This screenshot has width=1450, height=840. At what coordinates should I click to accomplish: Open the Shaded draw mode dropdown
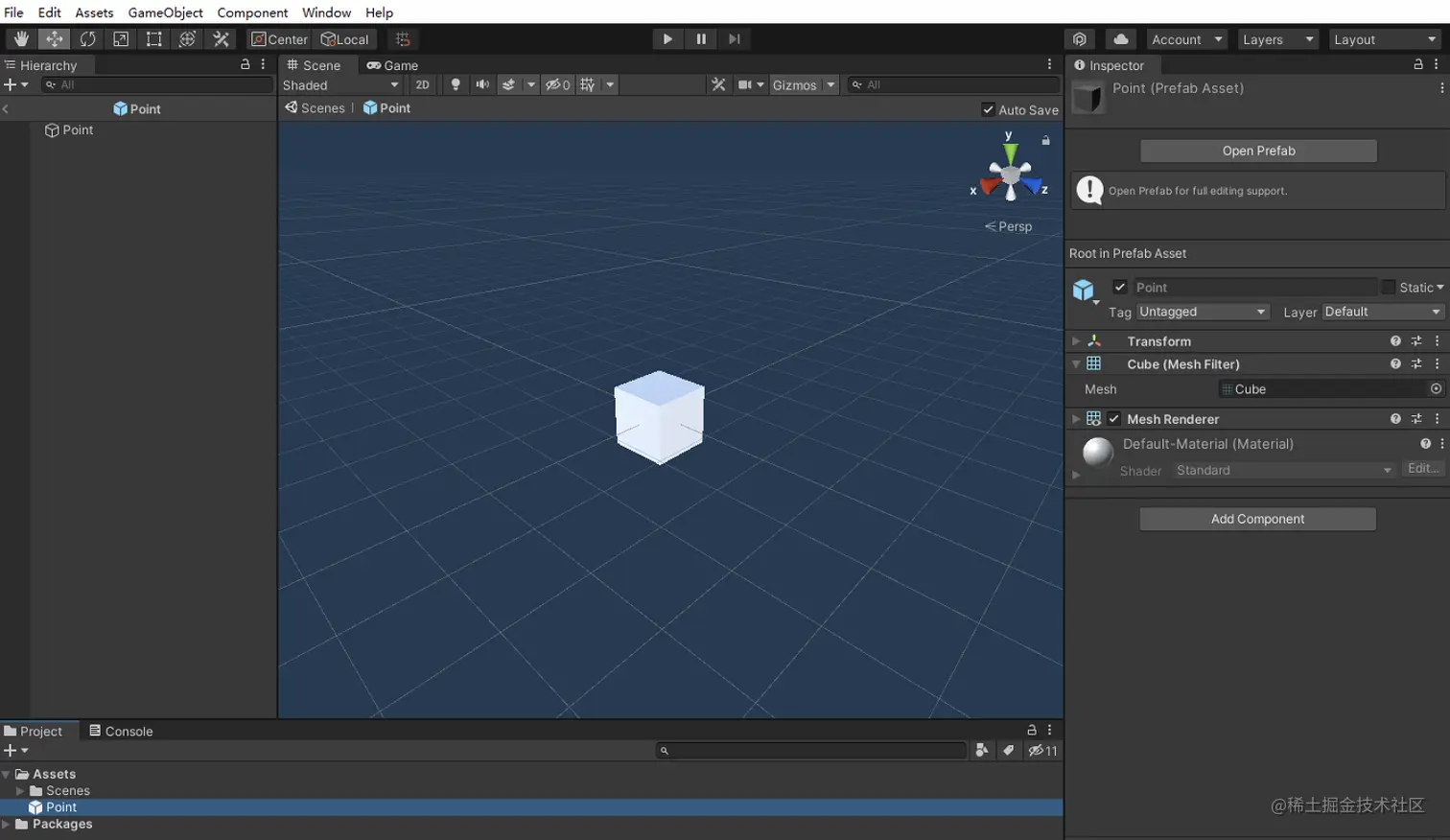(340, 85)
